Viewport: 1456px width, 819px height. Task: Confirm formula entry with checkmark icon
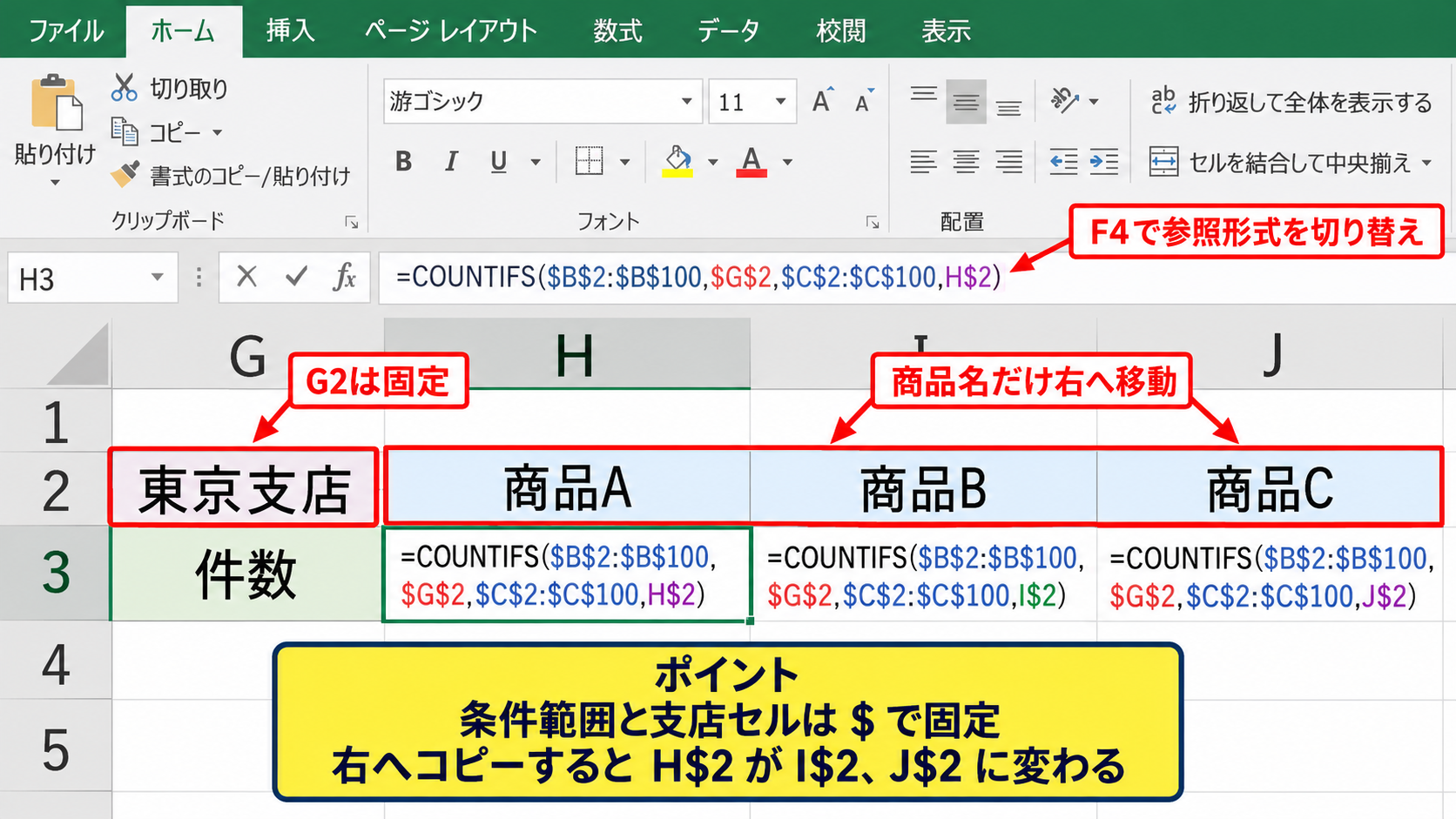click(296, 277)
